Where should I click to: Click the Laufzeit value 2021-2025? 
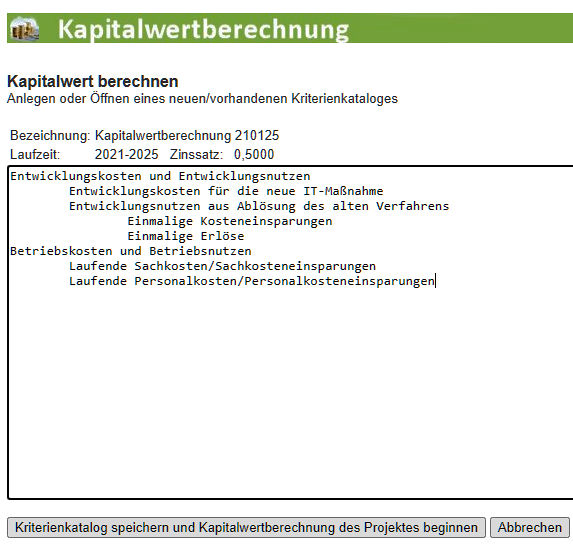pyautogui.click(x=126, y=154)
